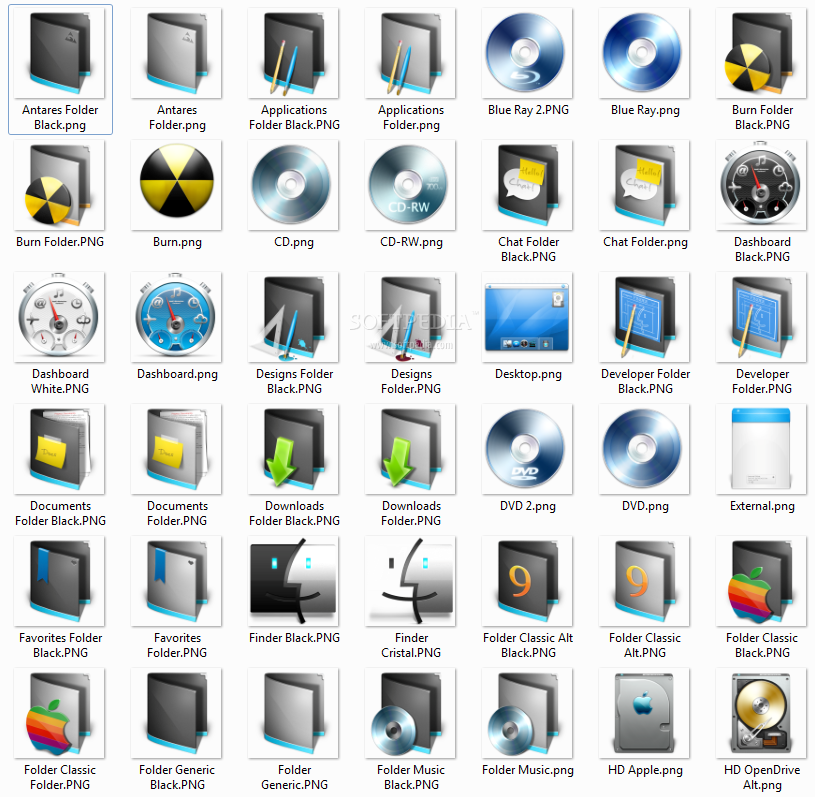
Task: Click the 'Burn Folder.PNG' file name text
Action: [60, 242]
